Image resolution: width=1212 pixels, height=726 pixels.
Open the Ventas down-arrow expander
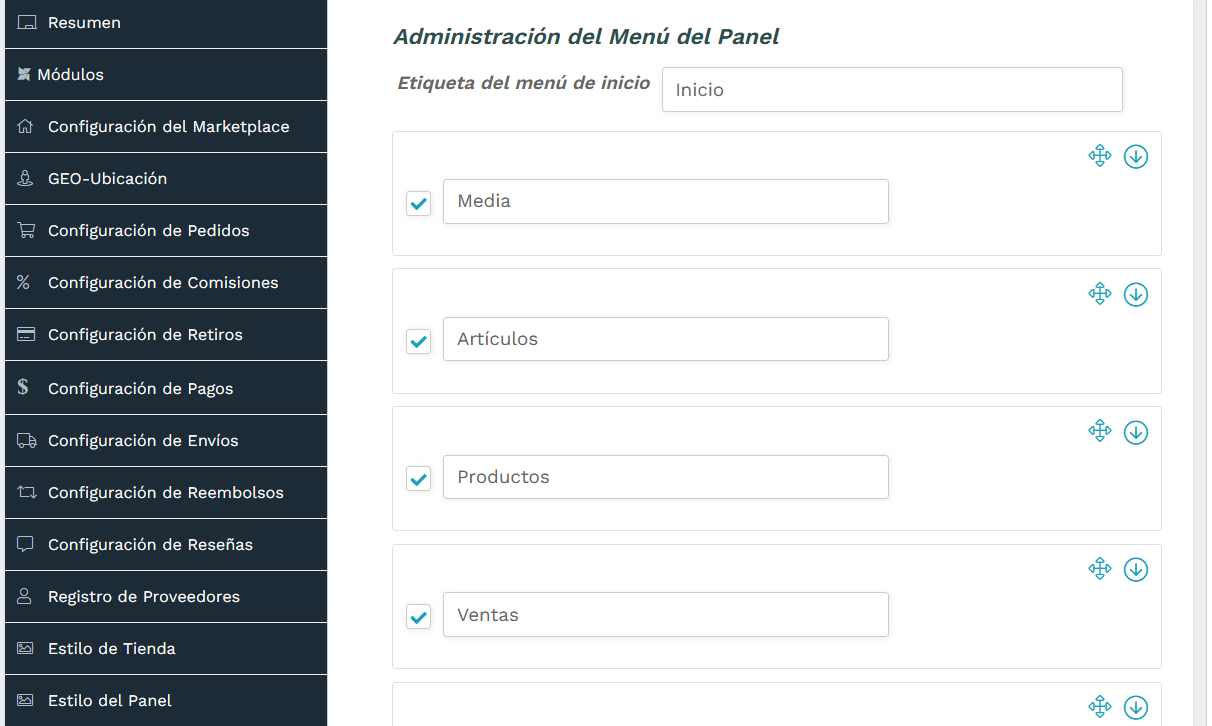[1136, 569]
